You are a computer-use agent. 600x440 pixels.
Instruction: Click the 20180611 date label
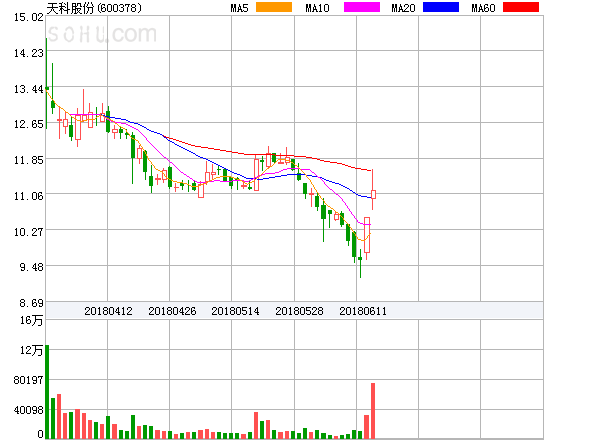363,311
